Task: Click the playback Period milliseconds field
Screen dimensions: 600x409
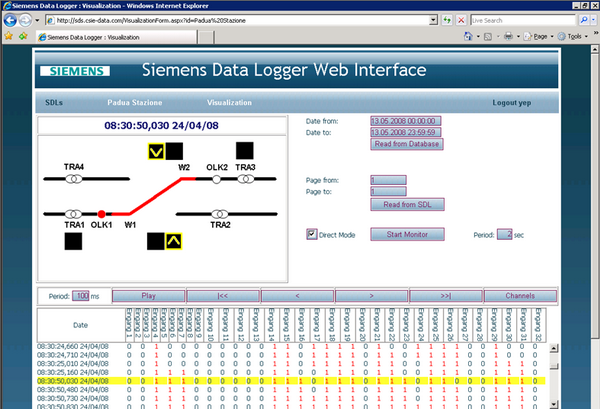Action: click(x=81, y=296)
